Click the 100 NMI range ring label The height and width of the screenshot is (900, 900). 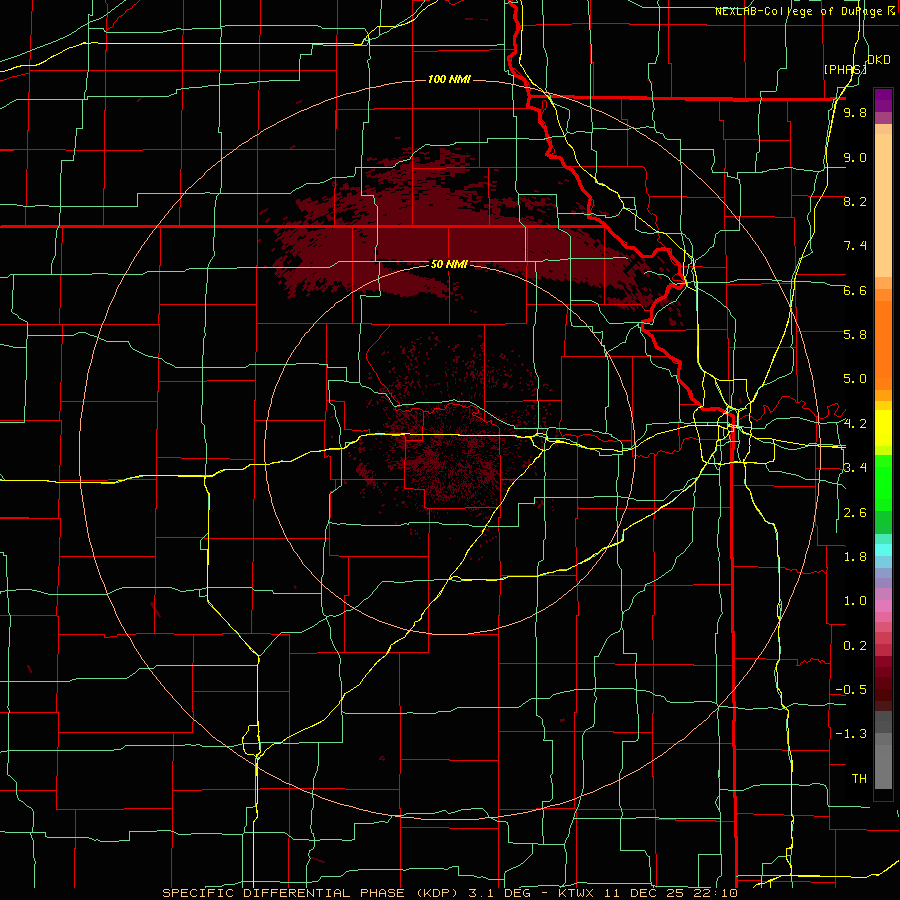[449, 79]
